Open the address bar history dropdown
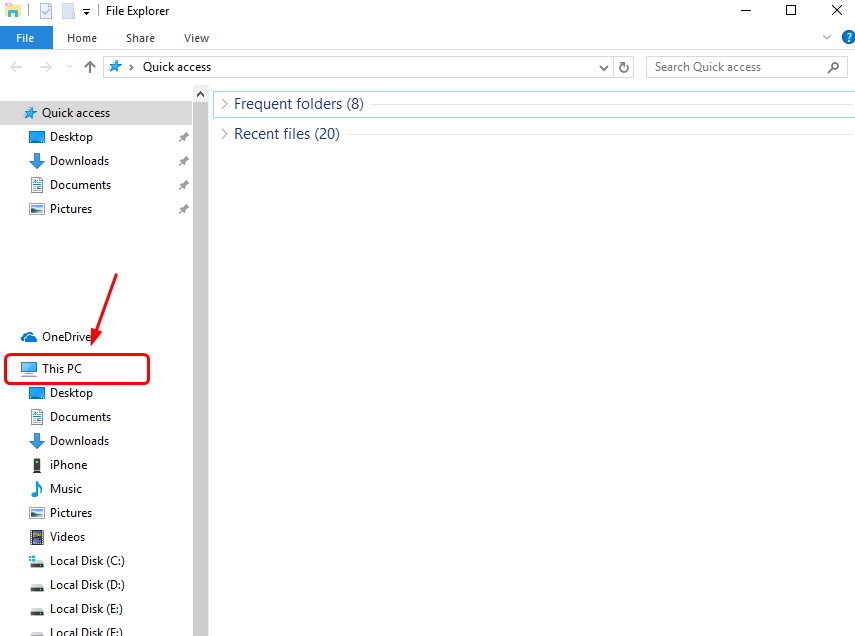The width and height of the screenshot is (855, 636). pyautogui.click(x=604, y=67)
